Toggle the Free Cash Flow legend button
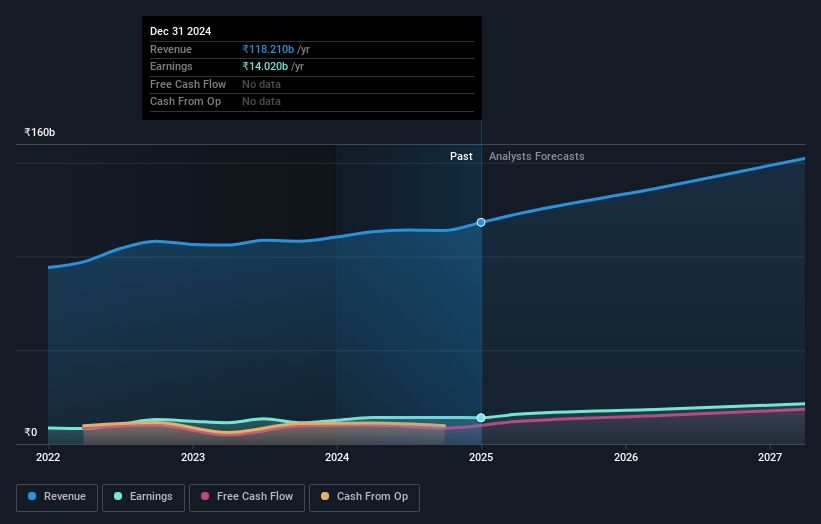The width and height of the screenshot is (821, 524). point(247,497)
